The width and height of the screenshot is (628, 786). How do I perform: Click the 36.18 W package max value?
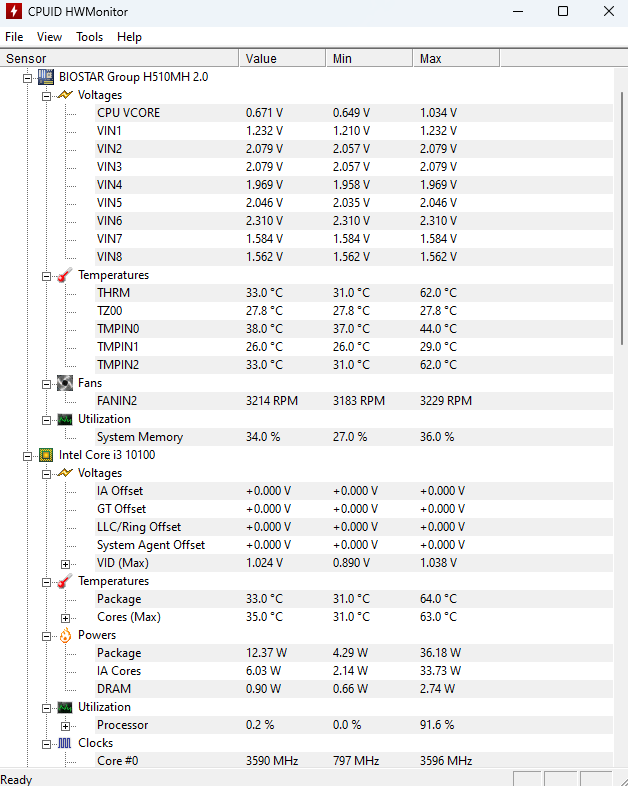(441, 653)
